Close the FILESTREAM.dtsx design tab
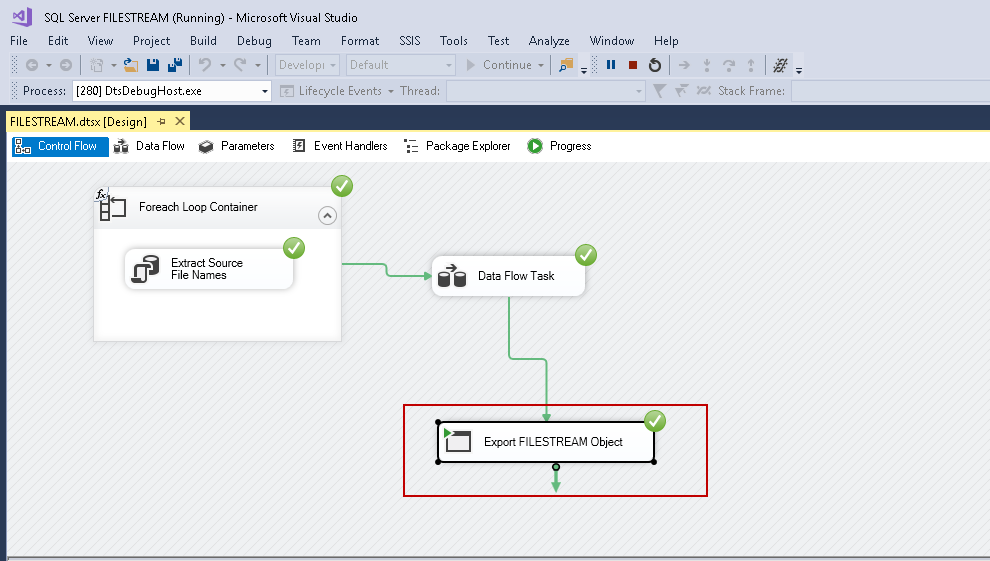Screen dimensions: 990x561 [180, 121]
